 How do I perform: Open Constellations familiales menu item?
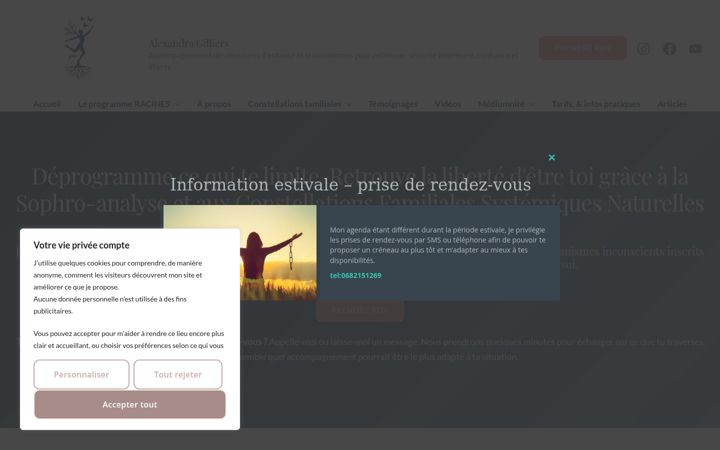tap(295, 104)
